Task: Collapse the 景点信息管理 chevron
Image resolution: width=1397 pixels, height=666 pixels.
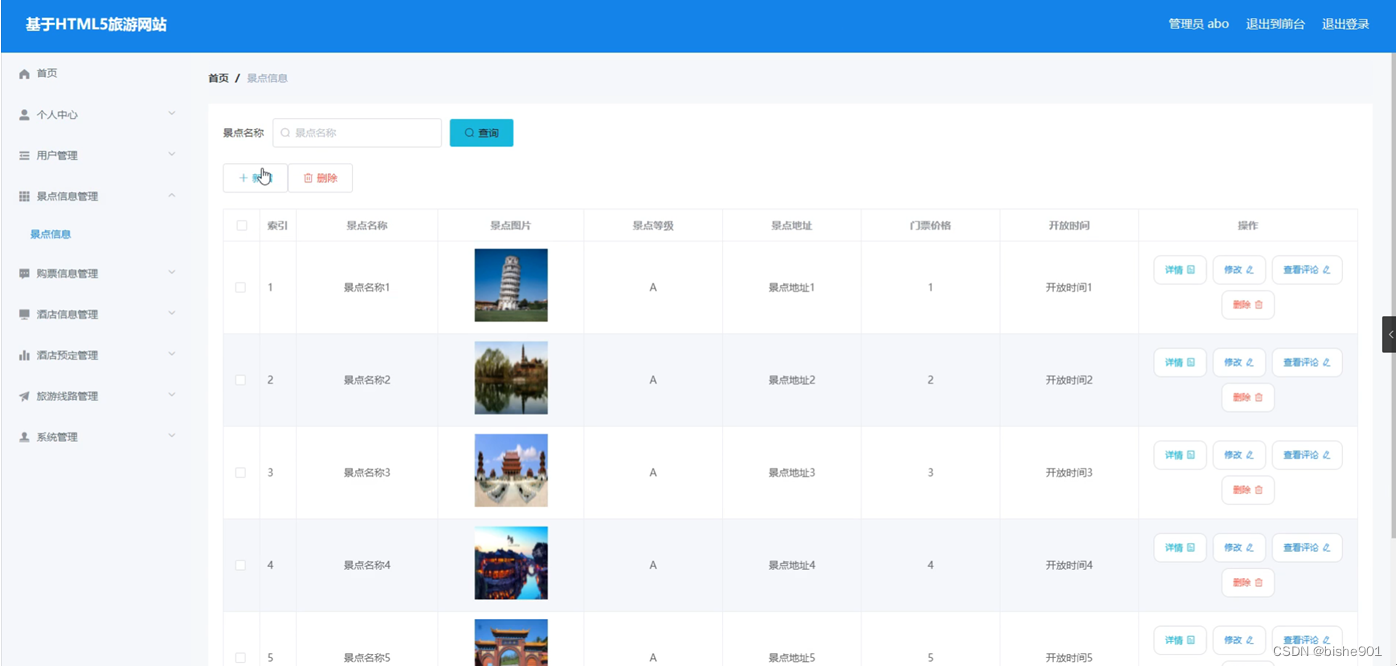Action: coord(171,196)
